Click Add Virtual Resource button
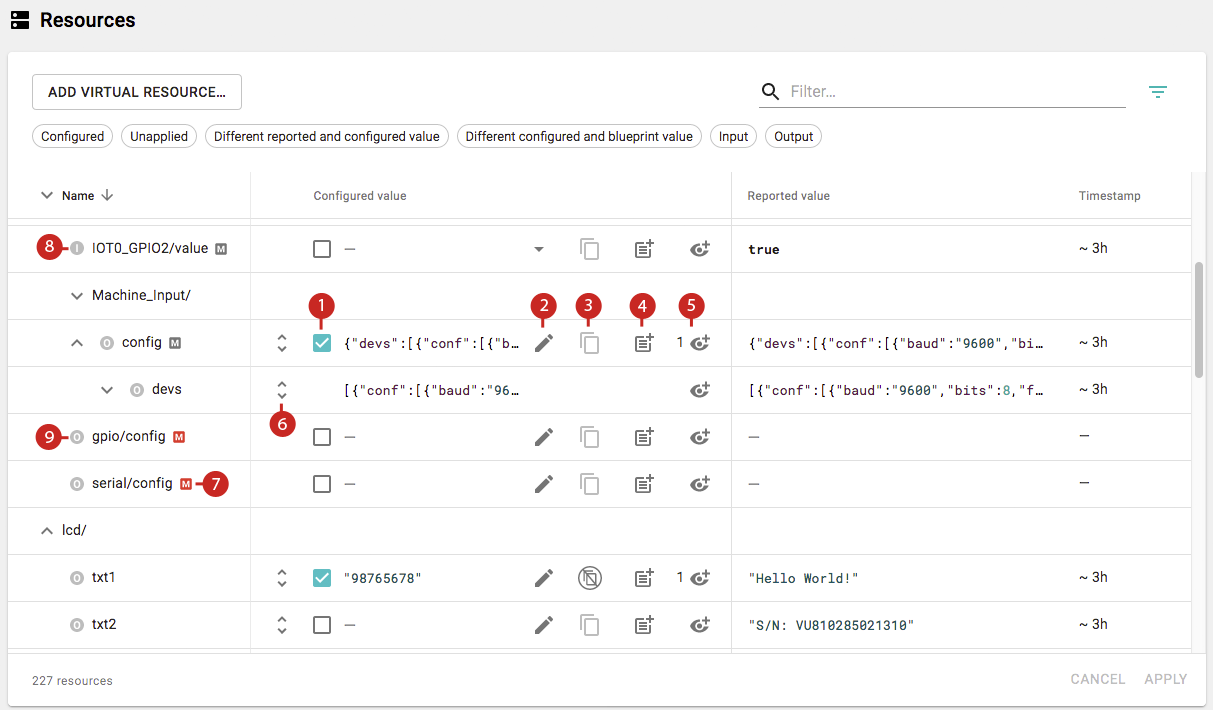 coord(137,92)
